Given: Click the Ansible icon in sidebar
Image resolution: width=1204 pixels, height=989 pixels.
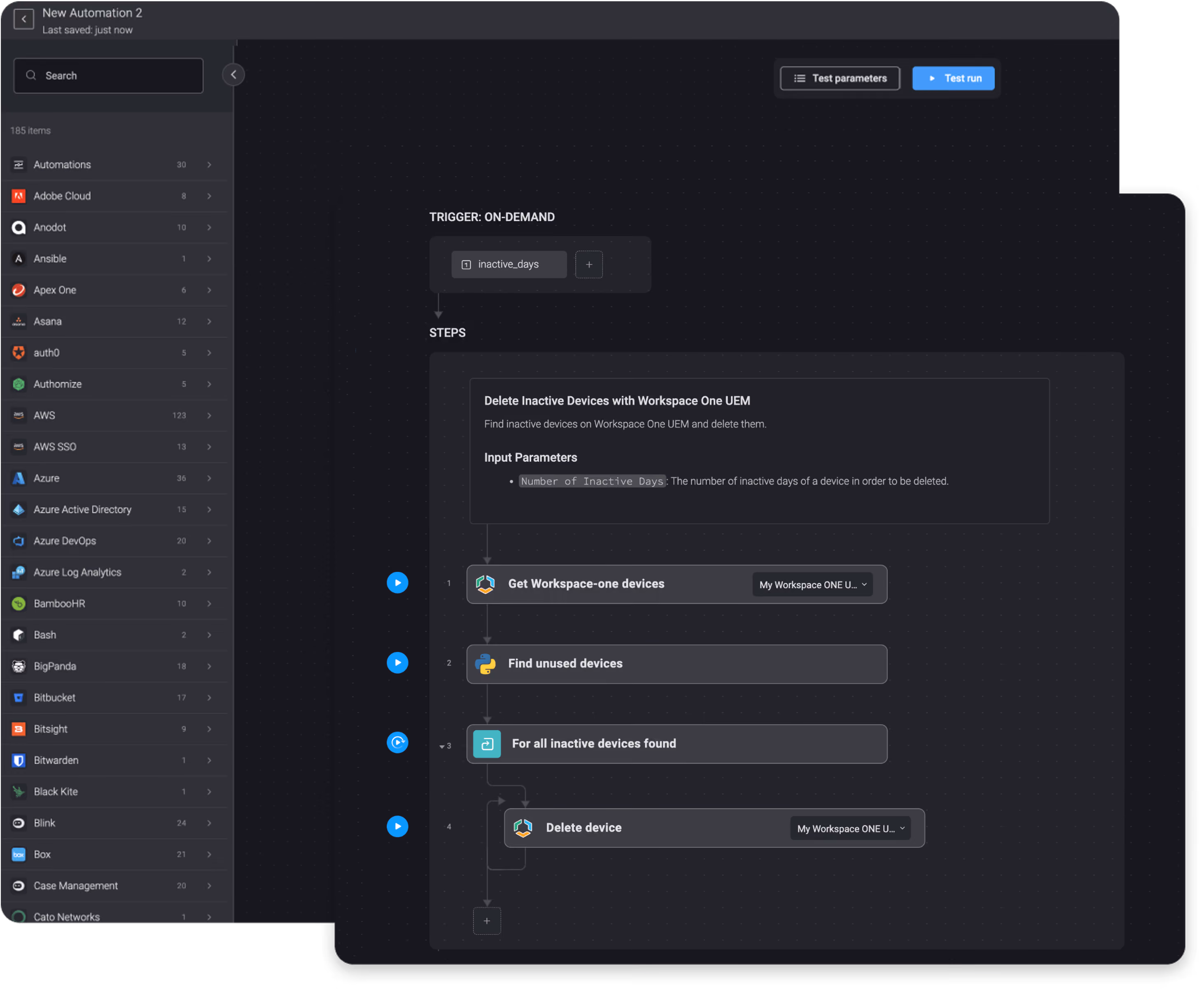Looking at the screenshot, I should point(19,259).
